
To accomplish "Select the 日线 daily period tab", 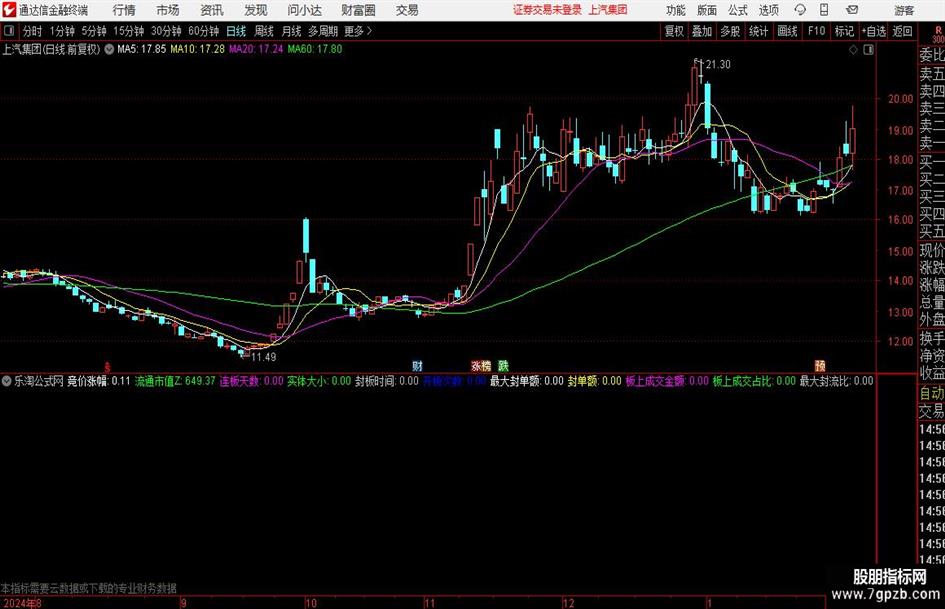I will (x=236, y=31).
